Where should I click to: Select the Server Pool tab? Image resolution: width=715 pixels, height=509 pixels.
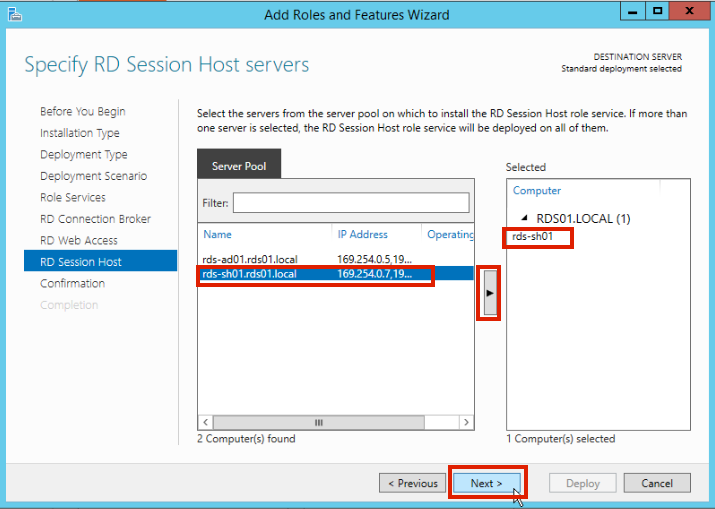pos(239,166)
